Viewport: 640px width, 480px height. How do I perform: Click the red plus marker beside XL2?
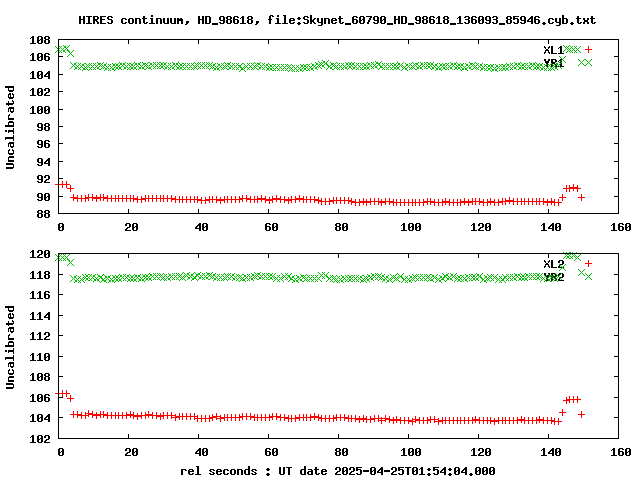point(588,263)
